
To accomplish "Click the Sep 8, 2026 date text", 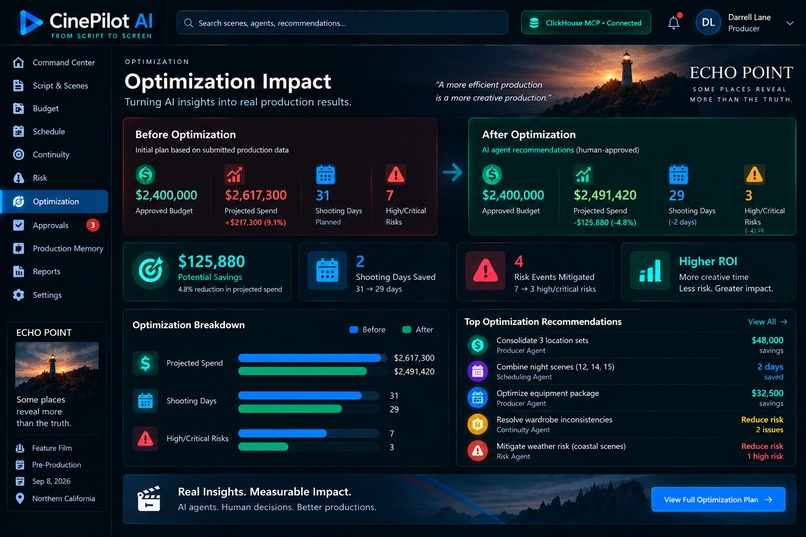I will 51,482.
